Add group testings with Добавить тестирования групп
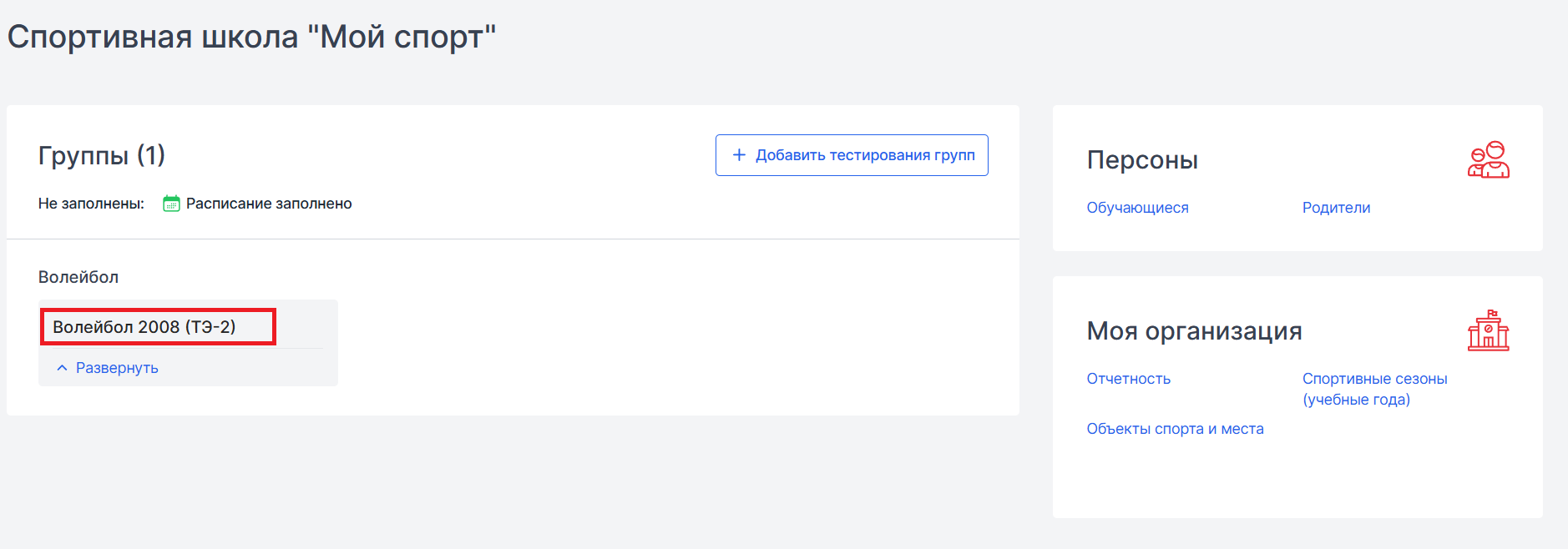 point(852,155)
